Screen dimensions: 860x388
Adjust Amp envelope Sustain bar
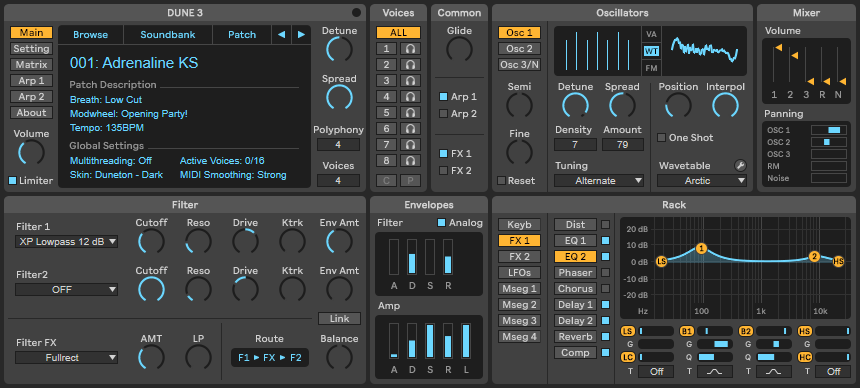coord(429,341)
